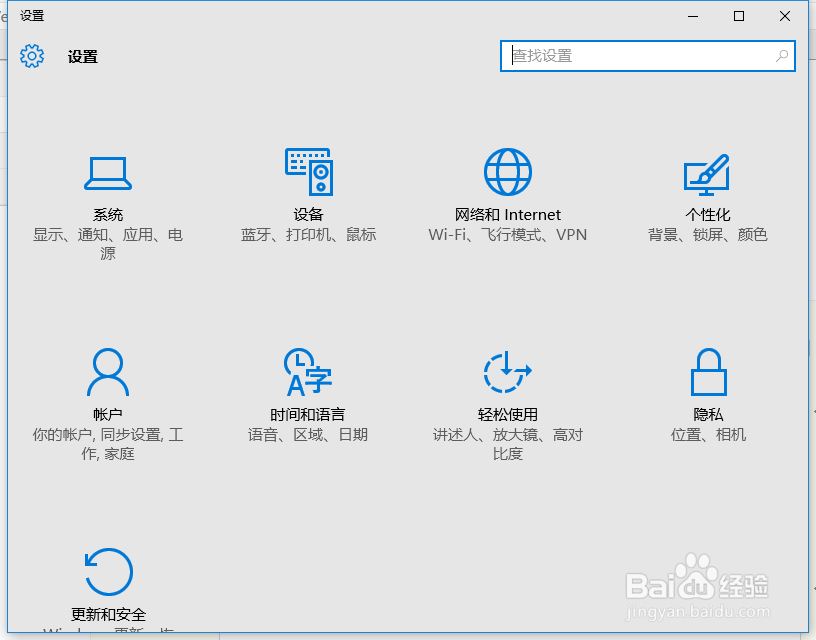Viewport: 816px width, 640px height.
Task: Click the 时间和语言 category title
Action: 308,414
